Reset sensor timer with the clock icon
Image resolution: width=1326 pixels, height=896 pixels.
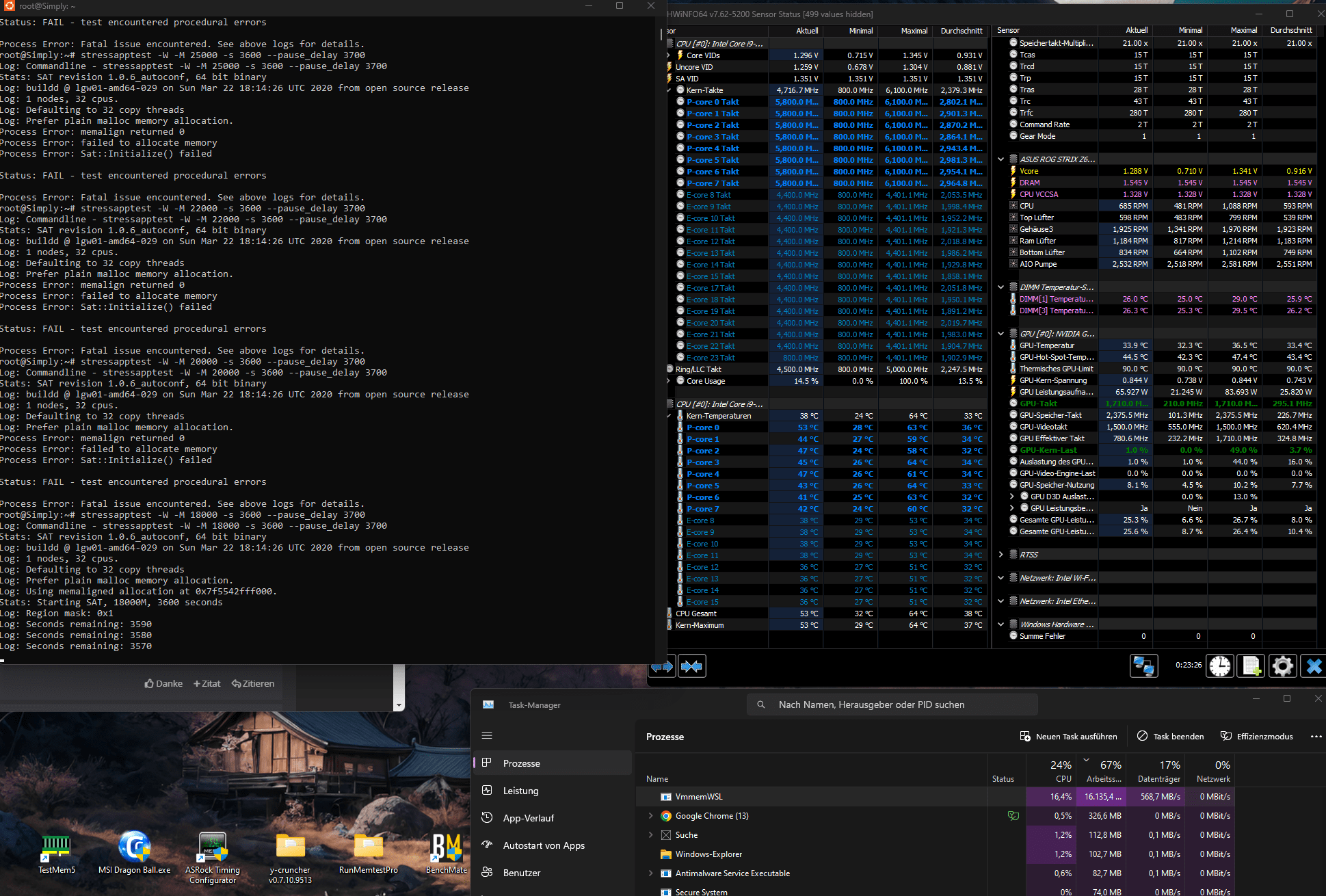1219,666
